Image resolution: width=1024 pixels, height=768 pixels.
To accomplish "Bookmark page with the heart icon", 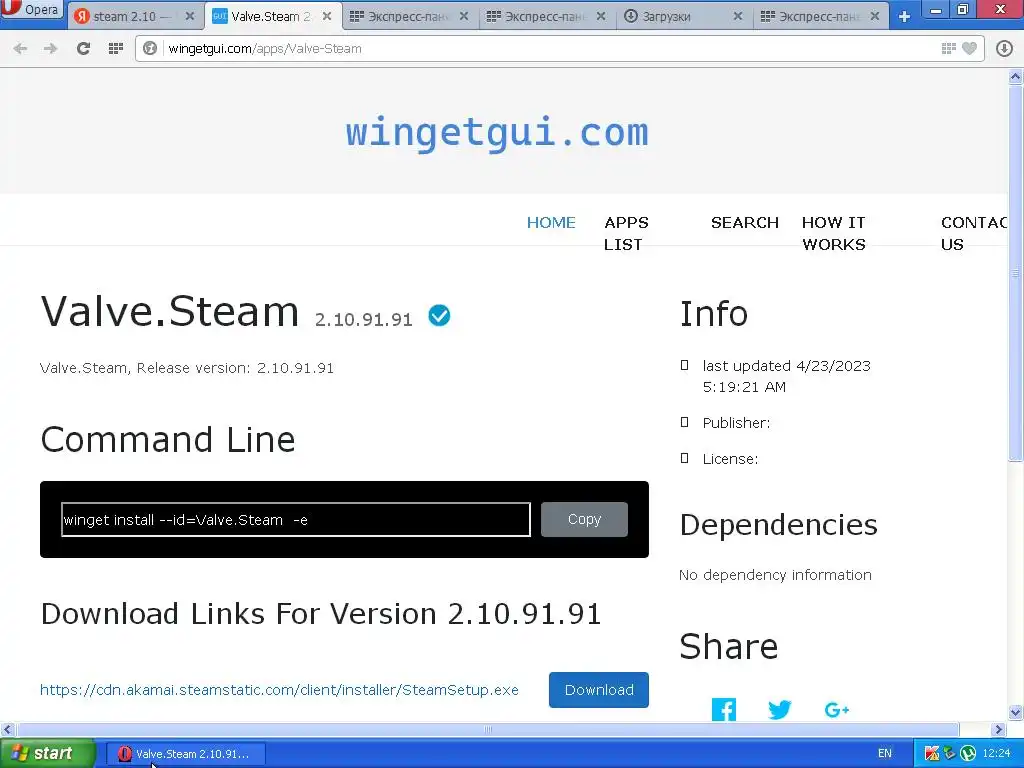I will pyautogui.click(x=970, y=48).
